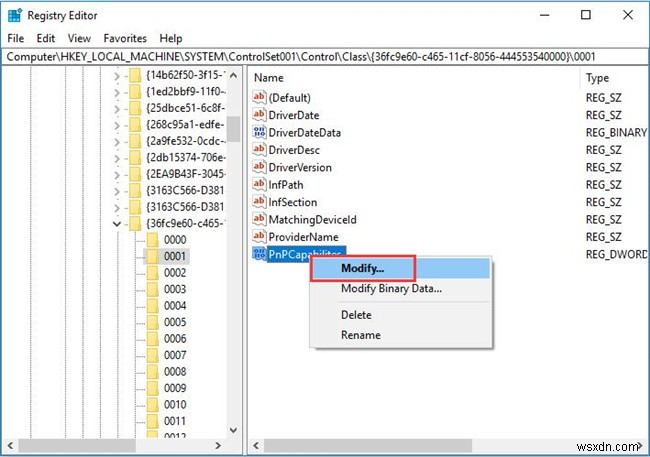This screenshot has width=650, height=457.
Task: Choose Modify Binary Data... from context menu
Action: [400, 288]
